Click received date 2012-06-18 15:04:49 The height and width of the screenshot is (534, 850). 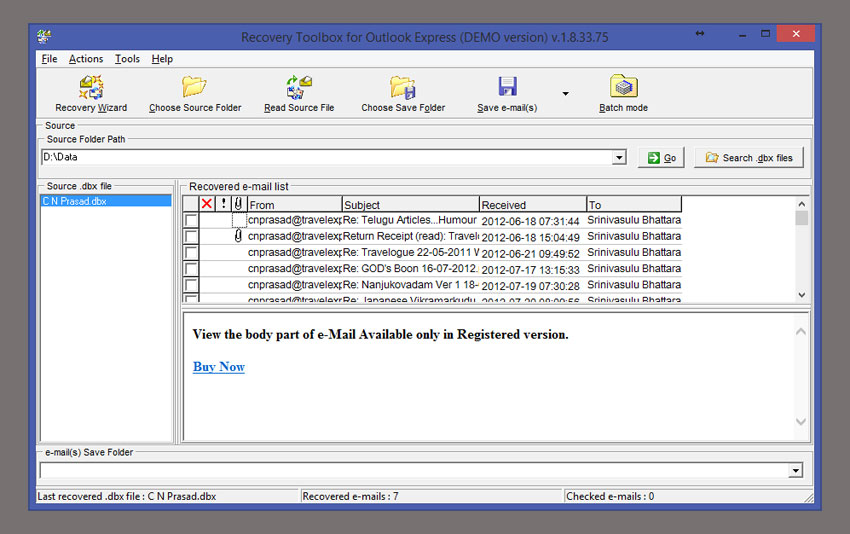pyautogui.click(x=530, y=237)
